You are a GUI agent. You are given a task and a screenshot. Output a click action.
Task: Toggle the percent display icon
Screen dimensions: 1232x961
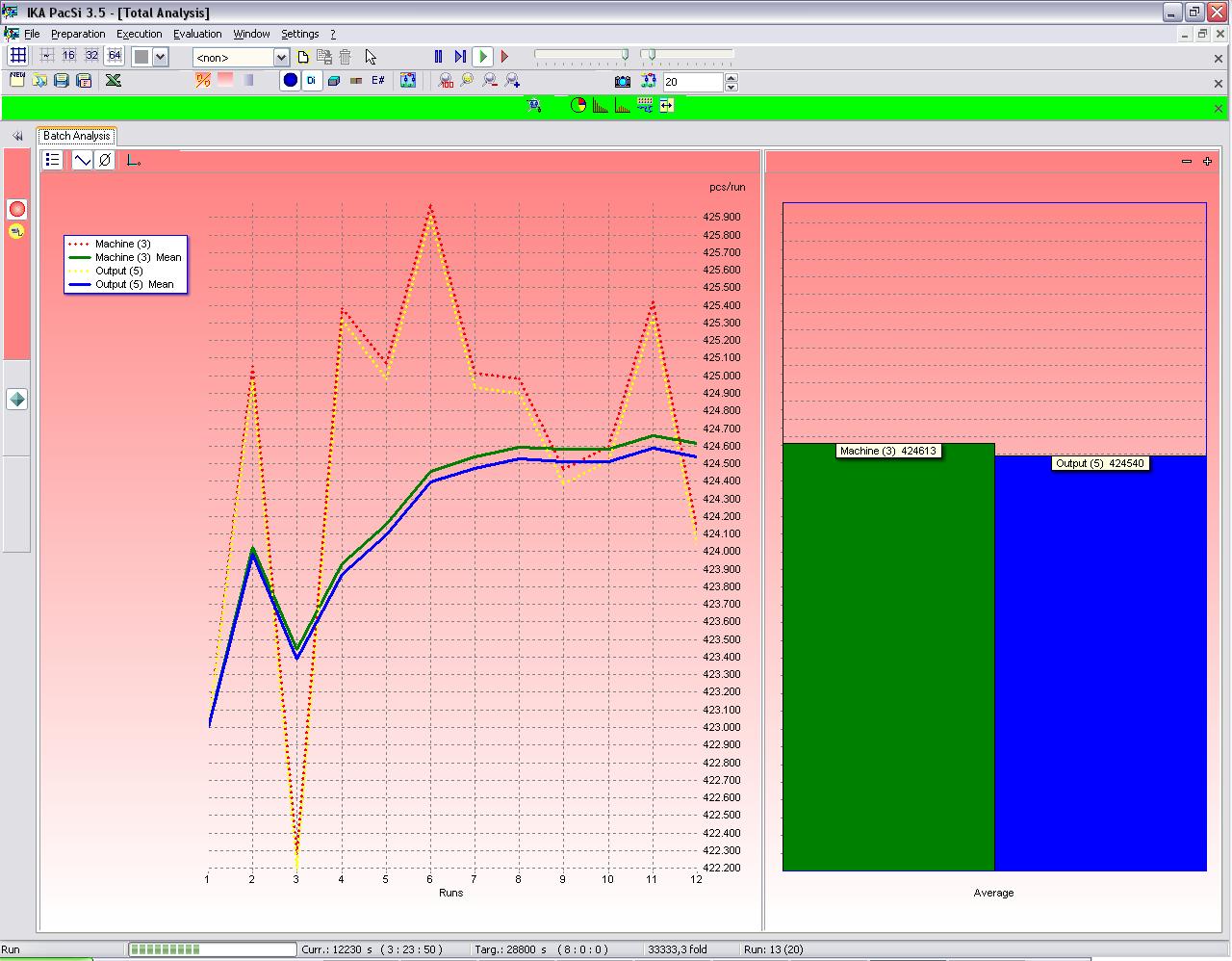point(203,81)
